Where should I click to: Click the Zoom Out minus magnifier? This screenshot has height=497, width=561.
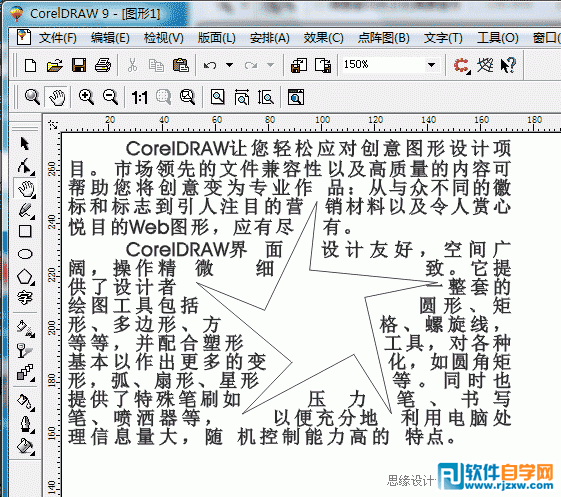[x=110, y=97]
